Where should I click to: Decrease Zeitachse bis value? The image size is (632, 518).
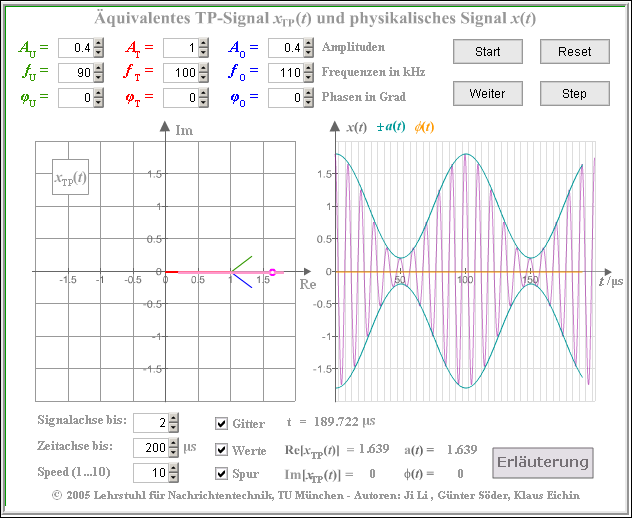tap(174, 453)
